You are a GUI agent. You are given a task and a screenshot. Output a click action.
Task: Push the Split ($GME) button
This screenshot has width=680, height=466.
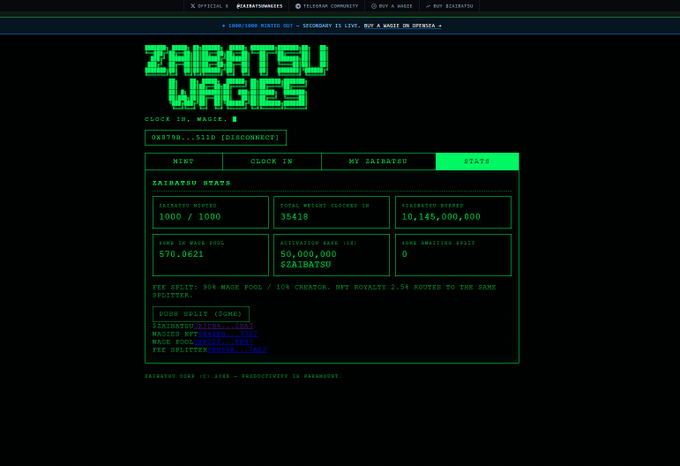pos(201,314)
